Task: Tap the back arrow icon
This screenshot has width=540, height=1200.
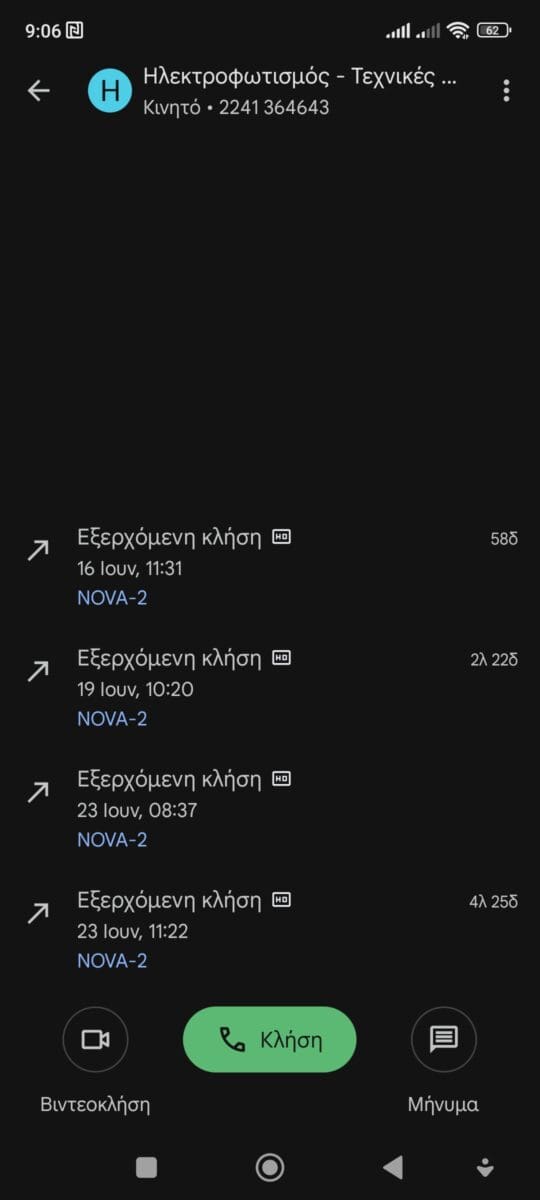Action: pos(38,91)
